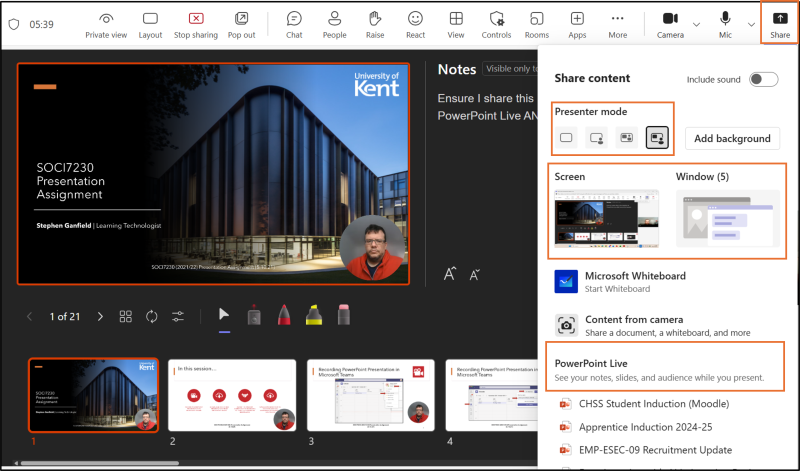Open Private view in meeting toolbar
Viewport: 800px width, 471px height.
(106, 26)
